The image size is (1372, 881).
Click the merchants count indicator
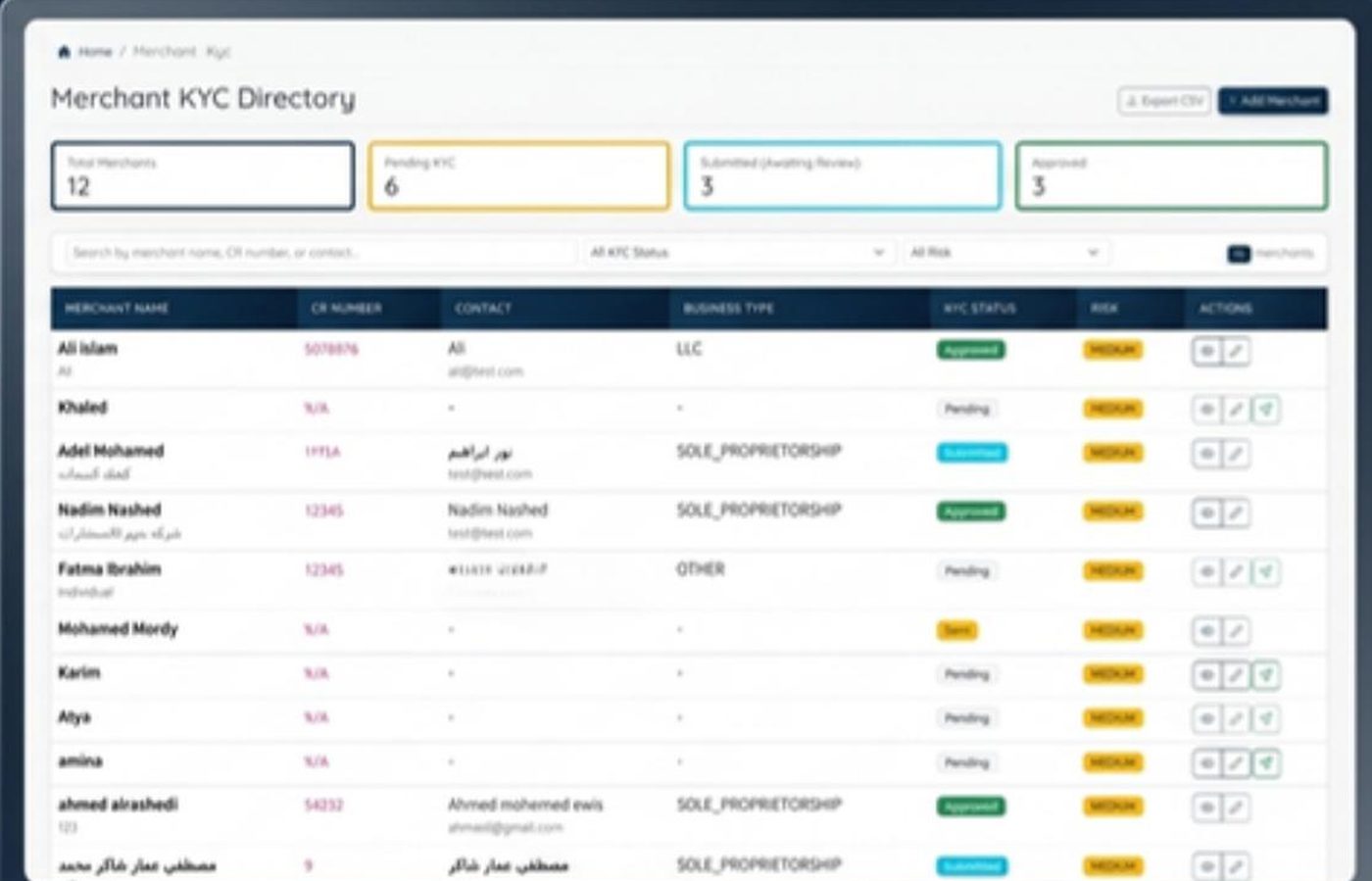click(1270, 253)
